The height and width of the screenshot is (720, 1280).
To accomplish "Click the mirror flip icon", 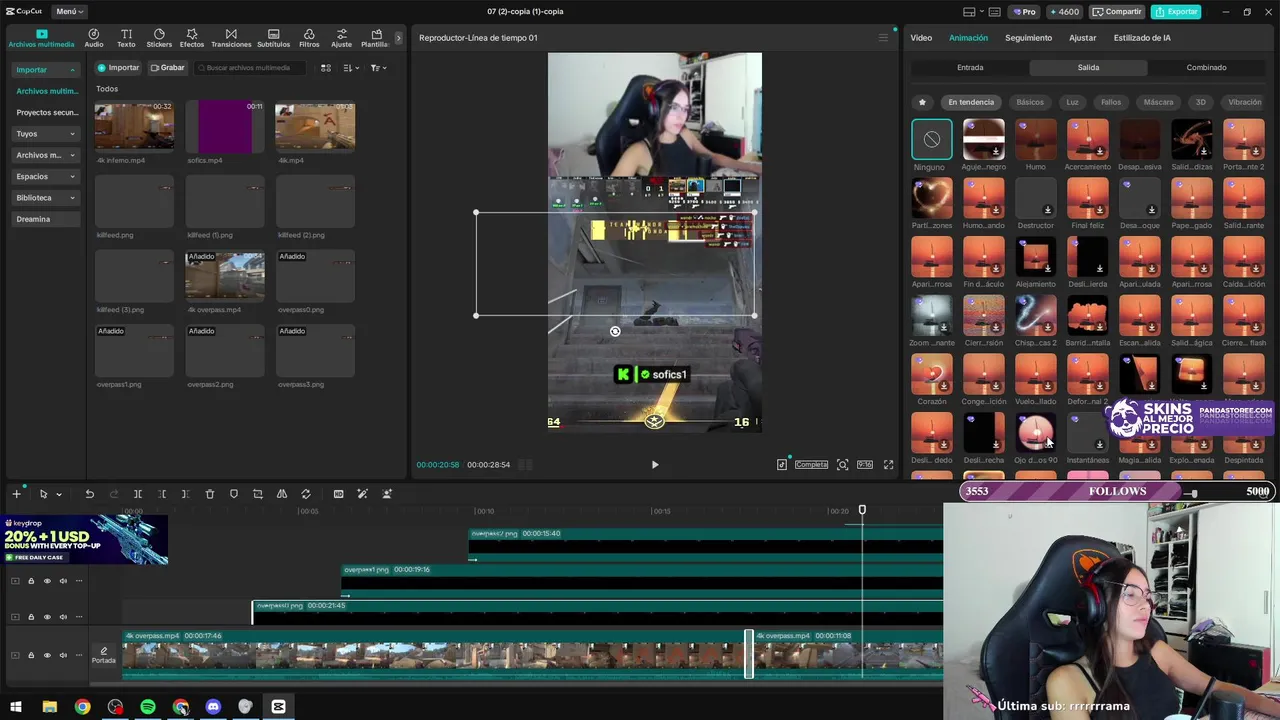I will coord(282,494).
